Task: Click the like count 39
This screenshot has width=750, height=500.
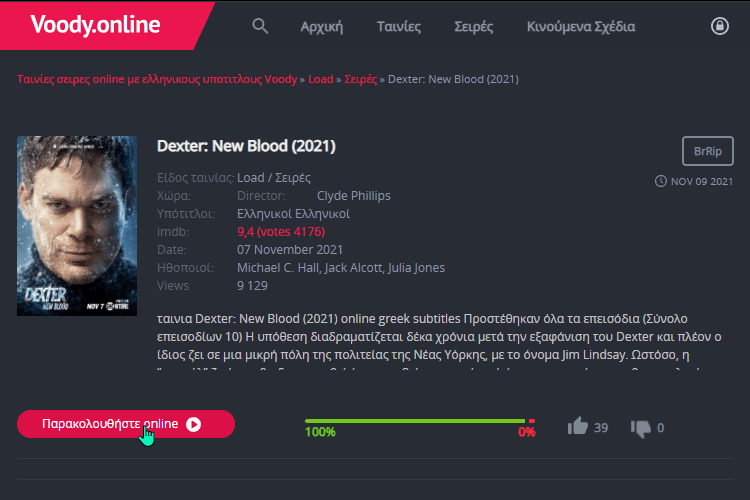Action: [601, 428]
